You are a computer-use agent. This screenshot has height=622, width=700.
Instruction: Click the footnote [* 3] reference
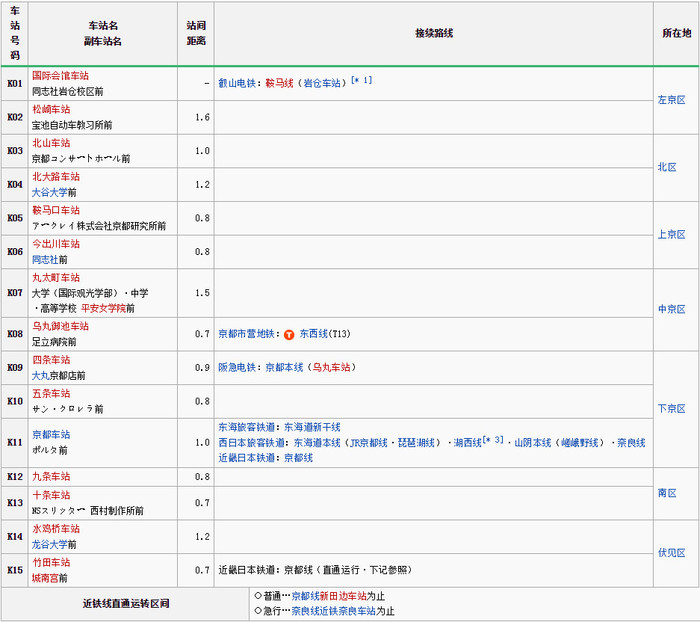pyautogui.click(x=493, y=440)
